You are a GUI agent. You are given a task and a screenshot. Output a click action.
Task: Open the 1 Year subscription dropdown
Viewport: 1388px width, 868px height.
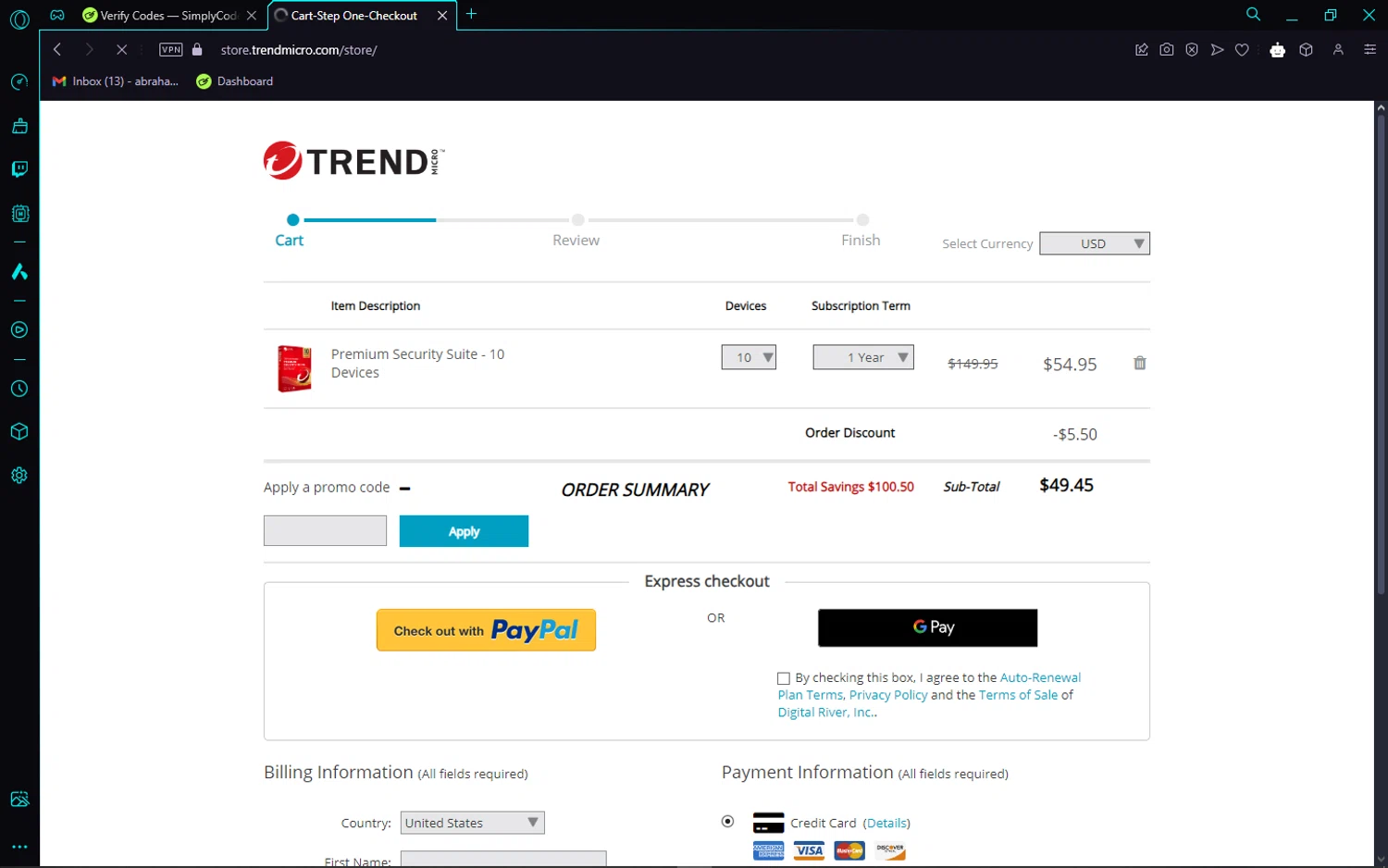point(863,357)
